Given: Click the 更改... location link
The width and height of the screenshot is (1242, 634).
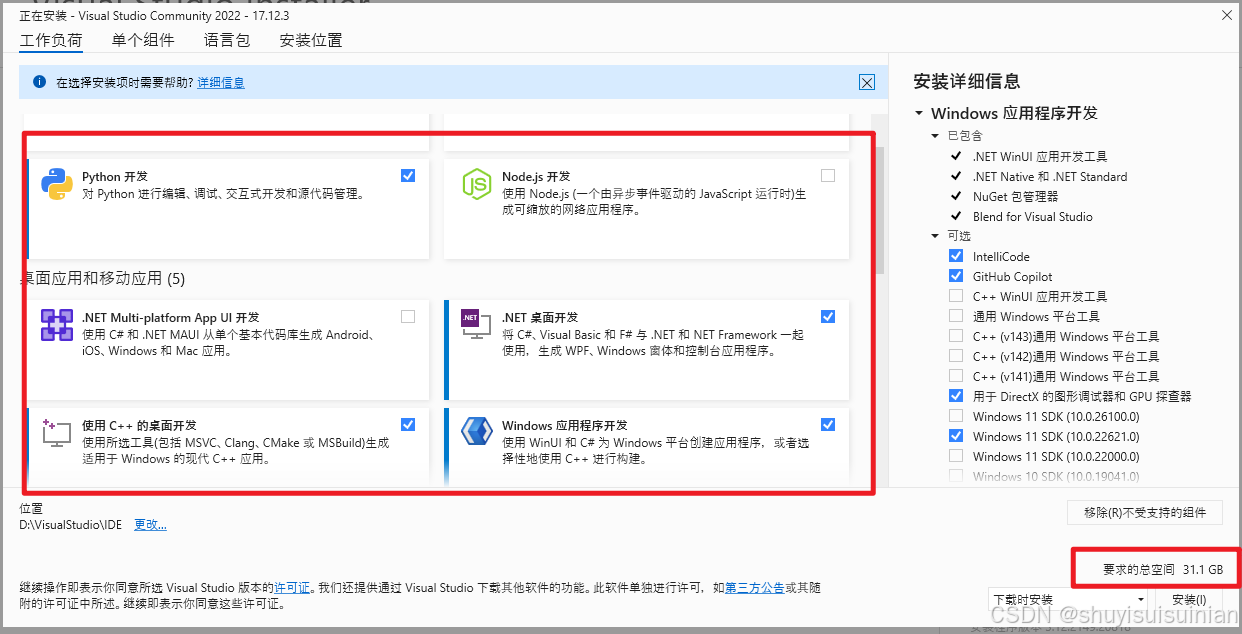Looking at the screenshot, I should click(151, 524).
